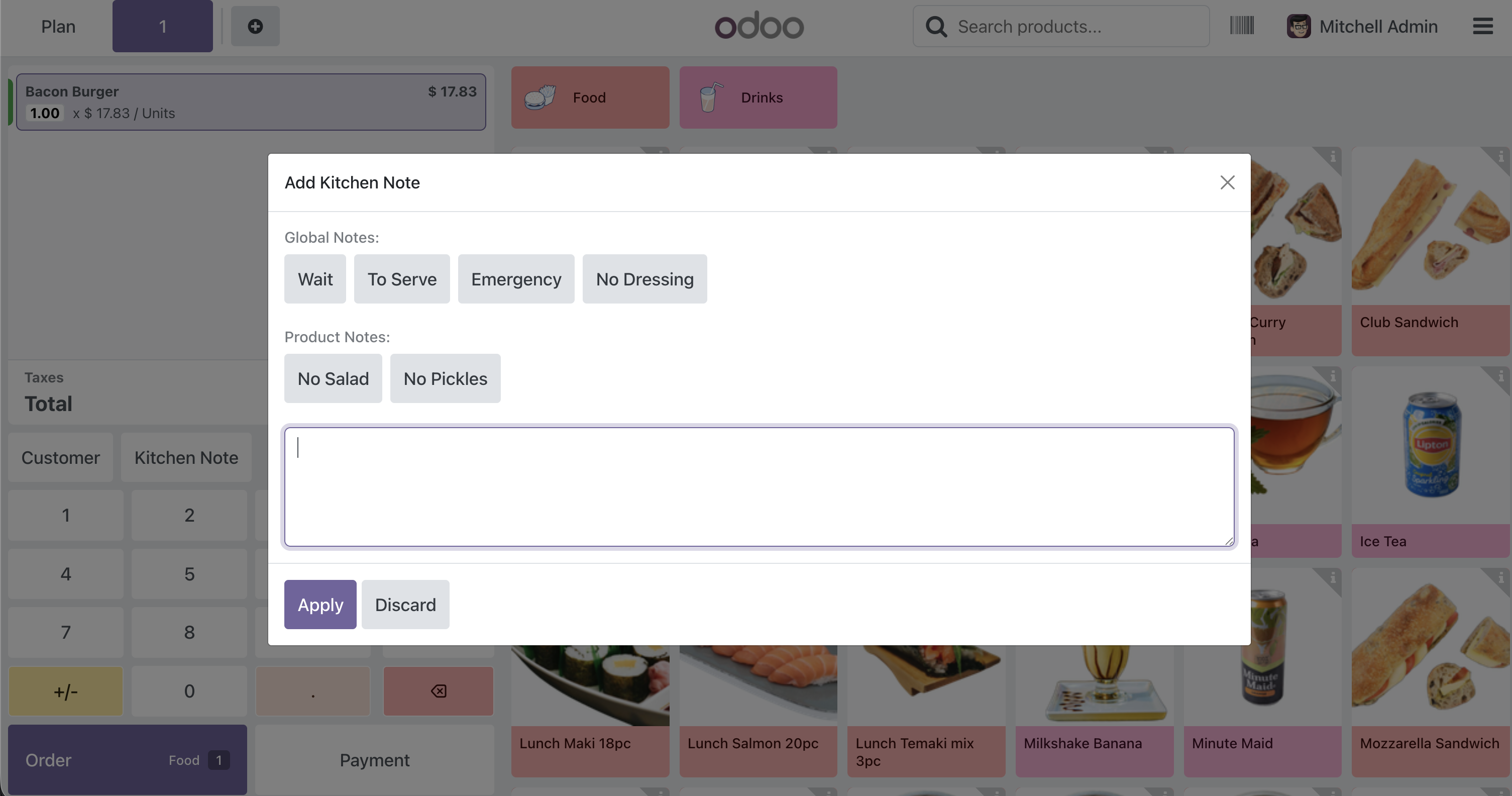The width and height of the screenshot is (1512, 796).
Task: Select the Bacon Burger order line
Action: [251, 102]
